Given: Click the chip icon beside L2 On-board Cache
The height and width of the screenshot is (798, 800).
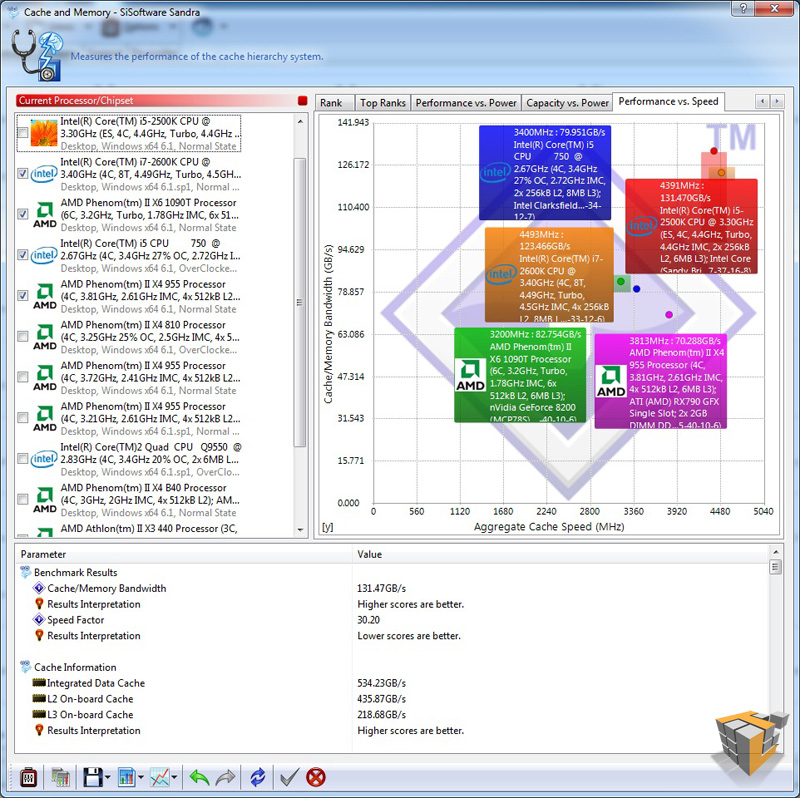Looking at the screenshot, I should point(39,698).
